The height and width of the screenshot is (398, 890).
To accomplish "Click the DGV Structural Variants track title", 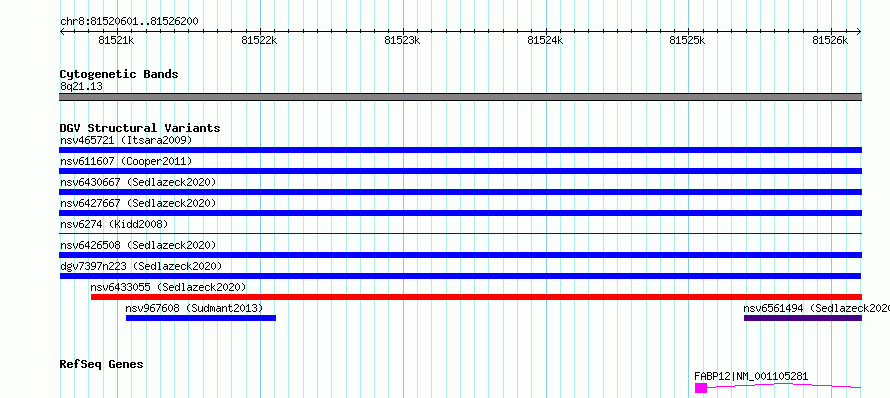I will tap(140, 128).
